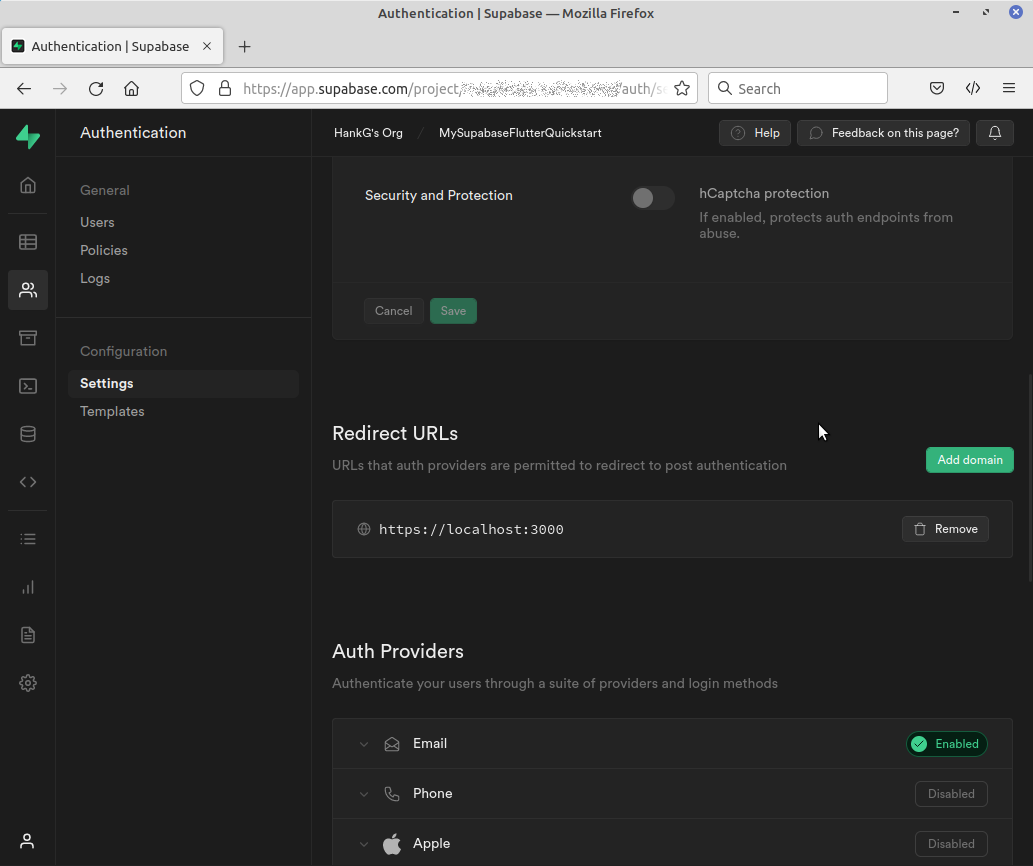1033x866 pixels.
Task: Open Users in Authentication menu
Action: pyautogui.click(x=97, y=222)
